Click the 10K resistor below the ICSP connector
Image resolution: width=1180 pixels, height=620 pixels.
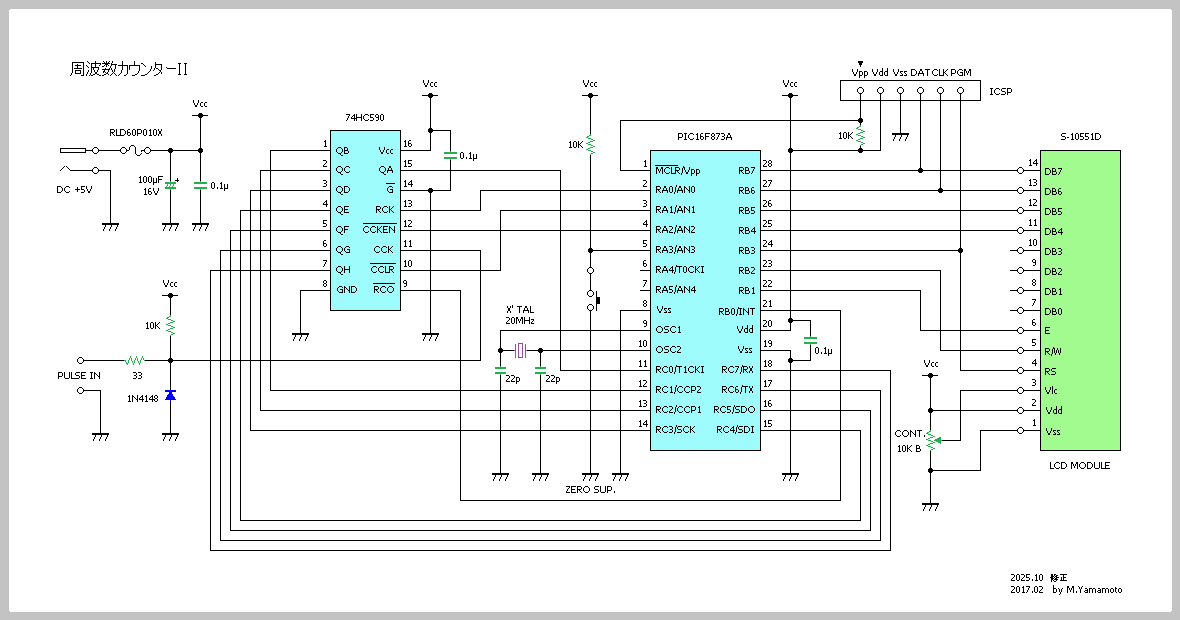861,134
